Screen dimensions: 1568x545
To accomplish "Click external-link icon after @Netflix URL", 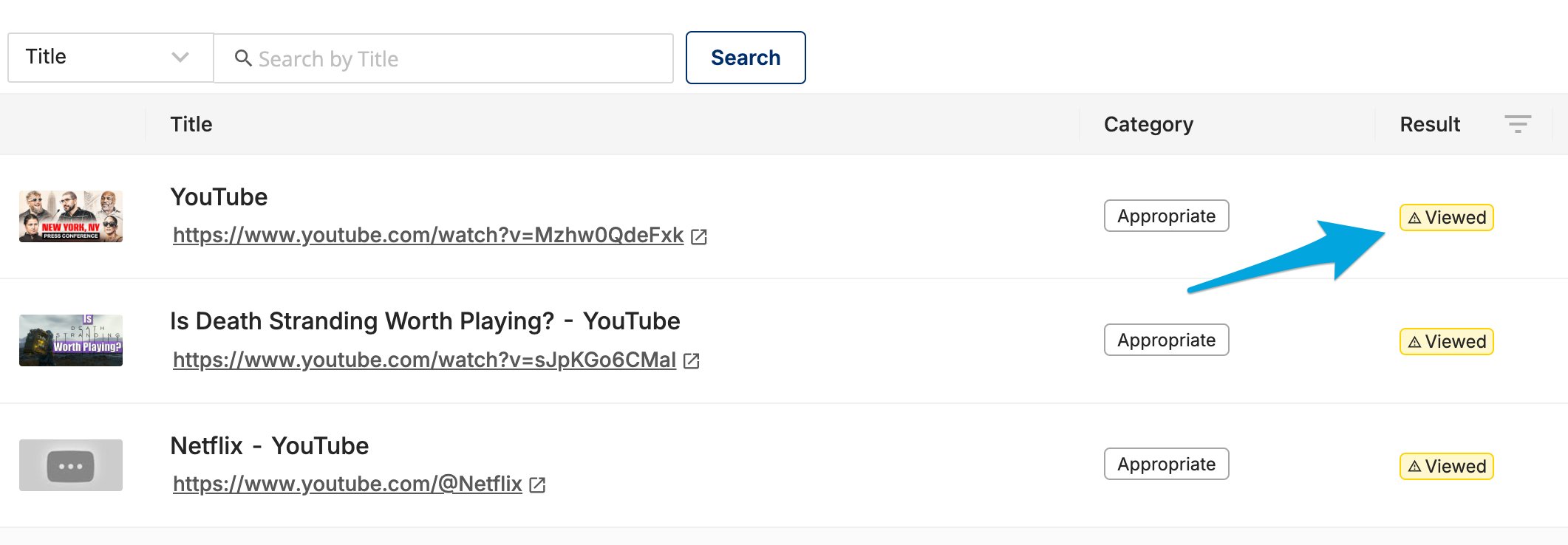I will [538, 484].
